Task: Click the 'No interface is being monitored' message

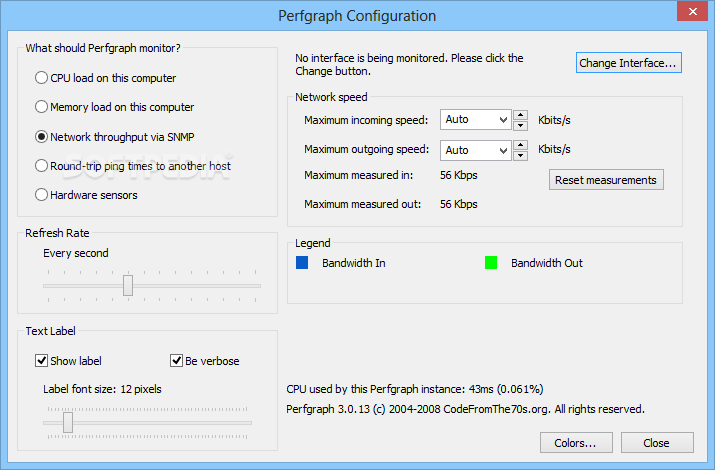Action: pyautogui.click(x=409, y=64)
